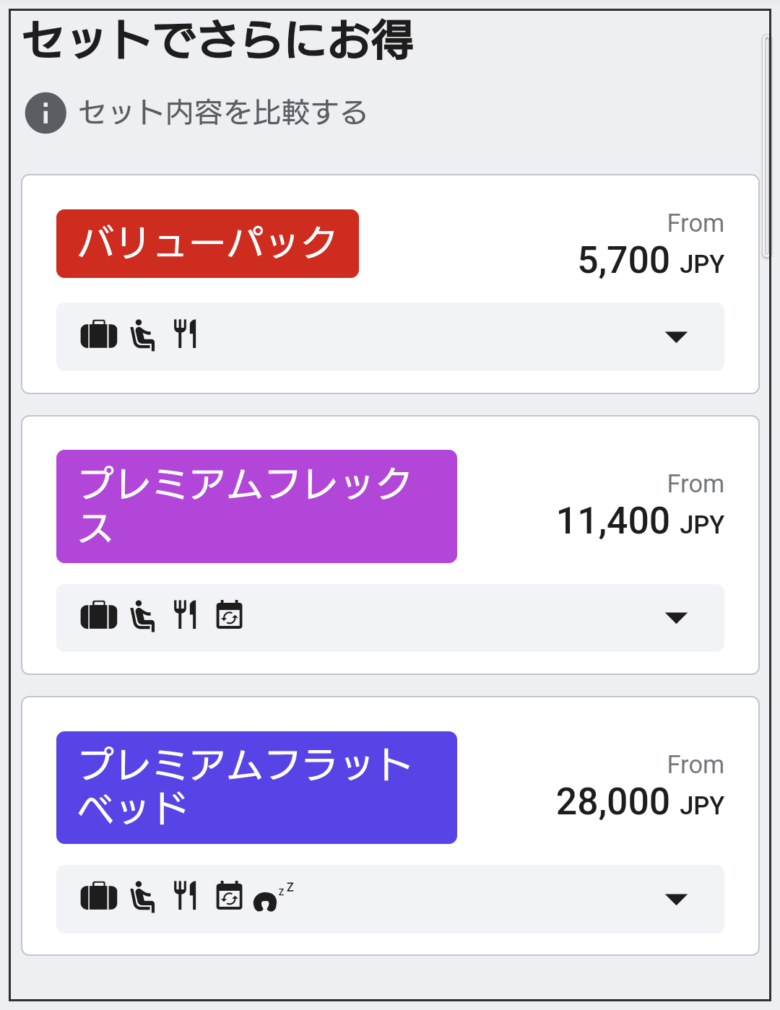The width and height of the screenshot is (780, 1010).
Task: Click the 28,000 JPY price
Action: coord(640,803)
